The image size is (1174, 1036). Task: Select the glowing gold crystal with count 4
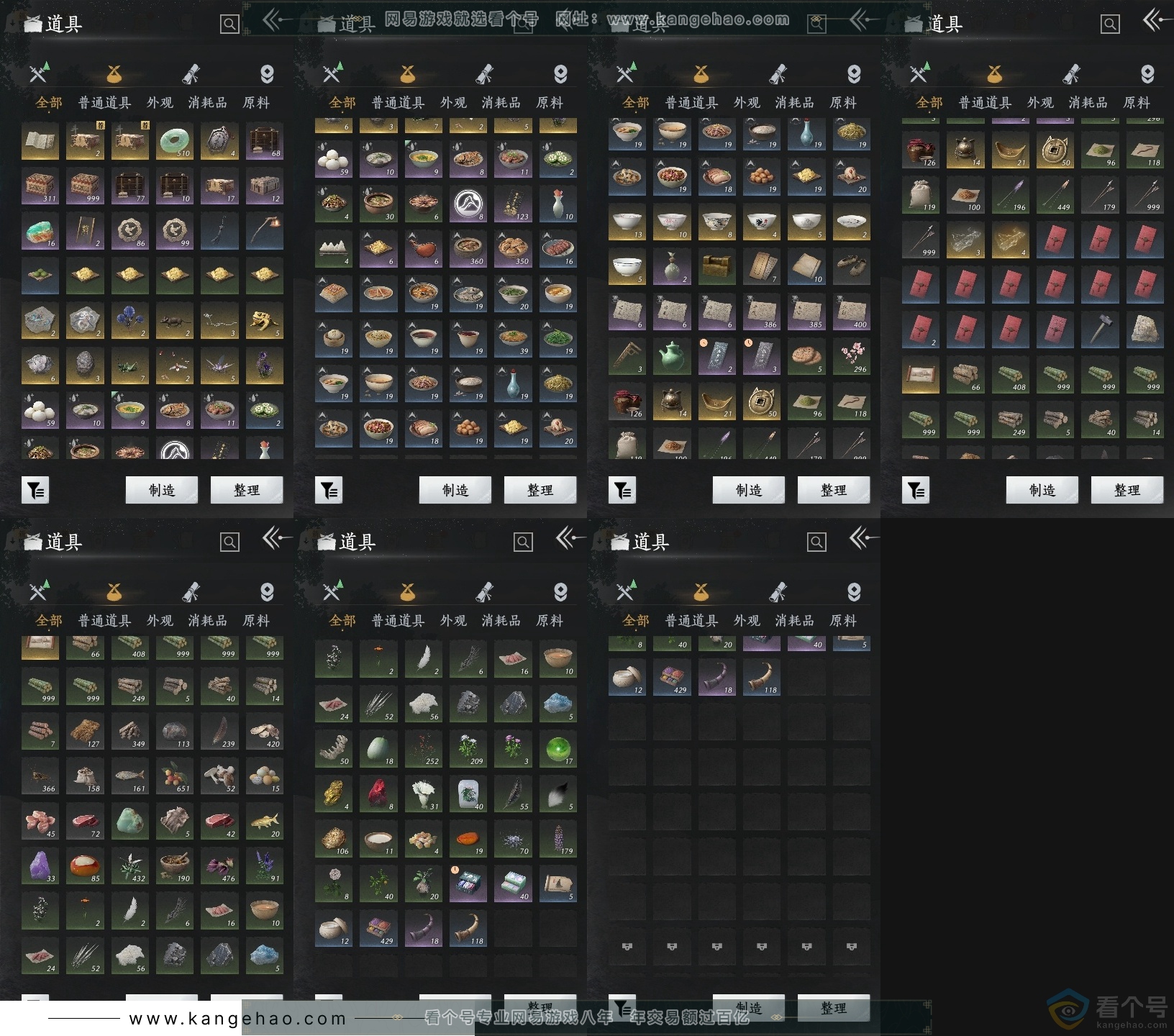click(1011, 240)
